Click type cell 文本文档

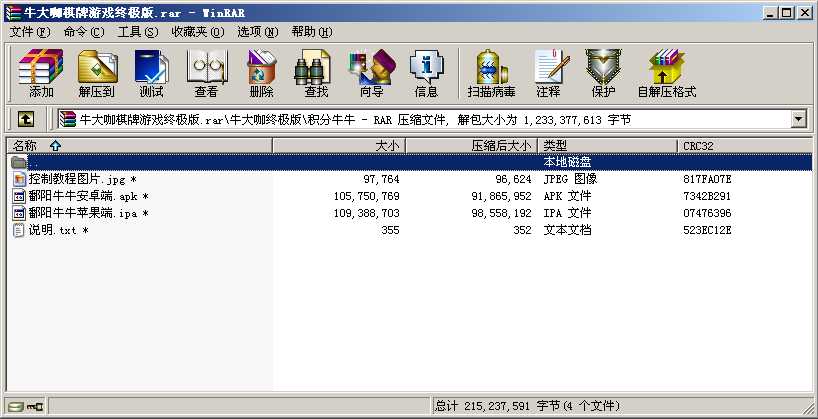567,230
